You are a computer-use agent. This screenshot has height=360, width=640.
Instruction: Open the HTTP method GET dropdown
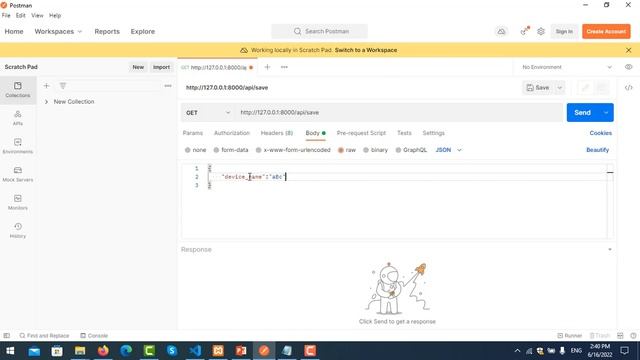tap(208, 113)
